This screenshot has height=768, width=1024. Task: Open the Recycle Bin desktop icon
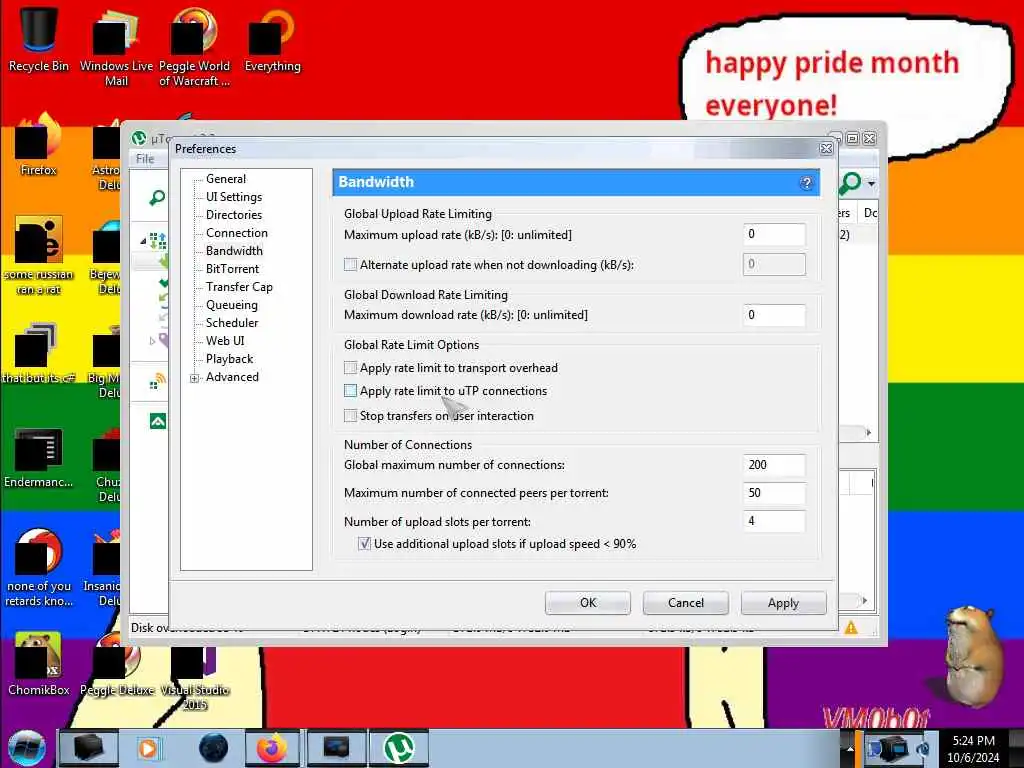coord(38,39)
